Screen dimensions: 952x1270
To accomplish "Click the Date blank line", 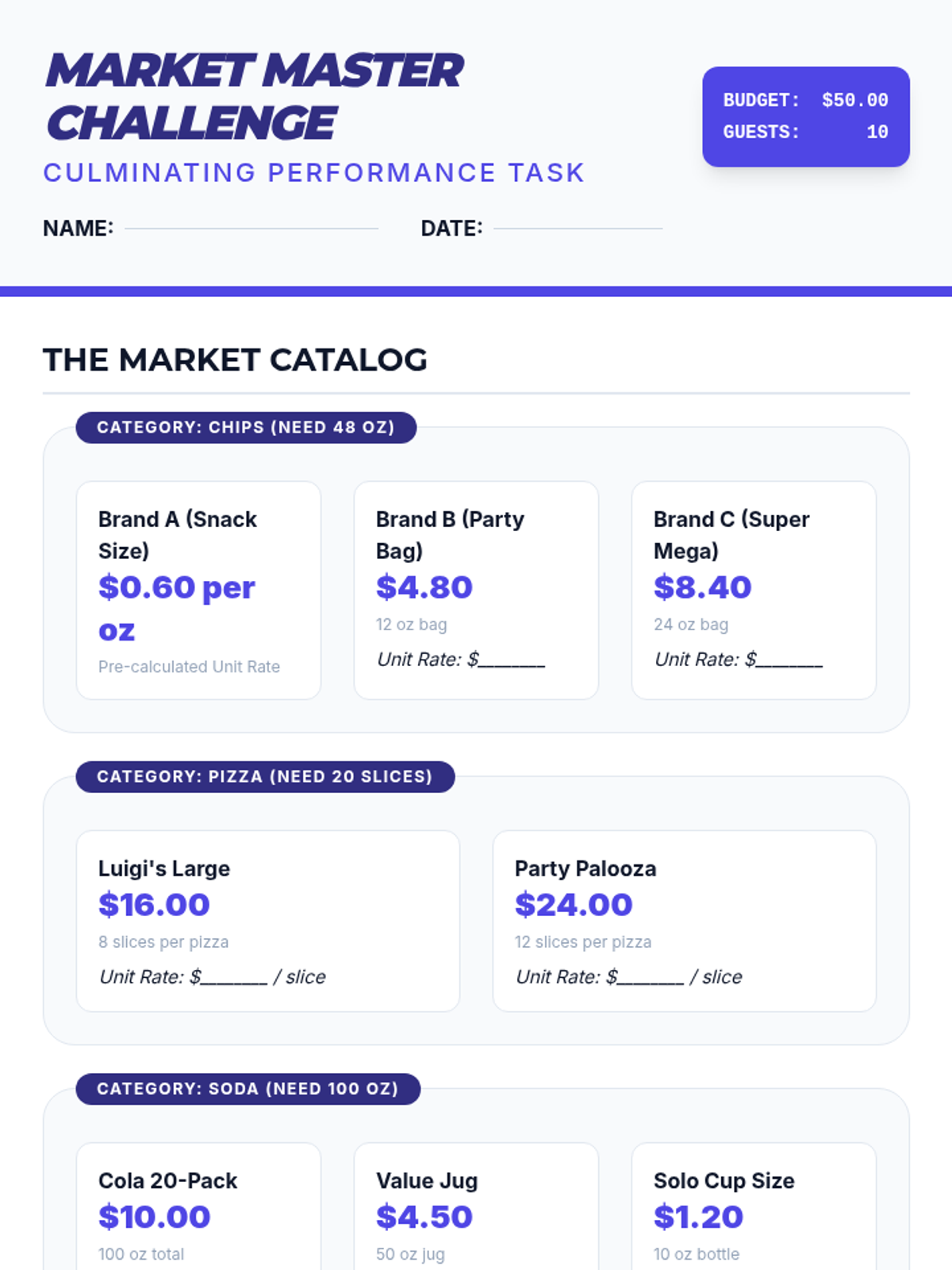I will point(578,228).
